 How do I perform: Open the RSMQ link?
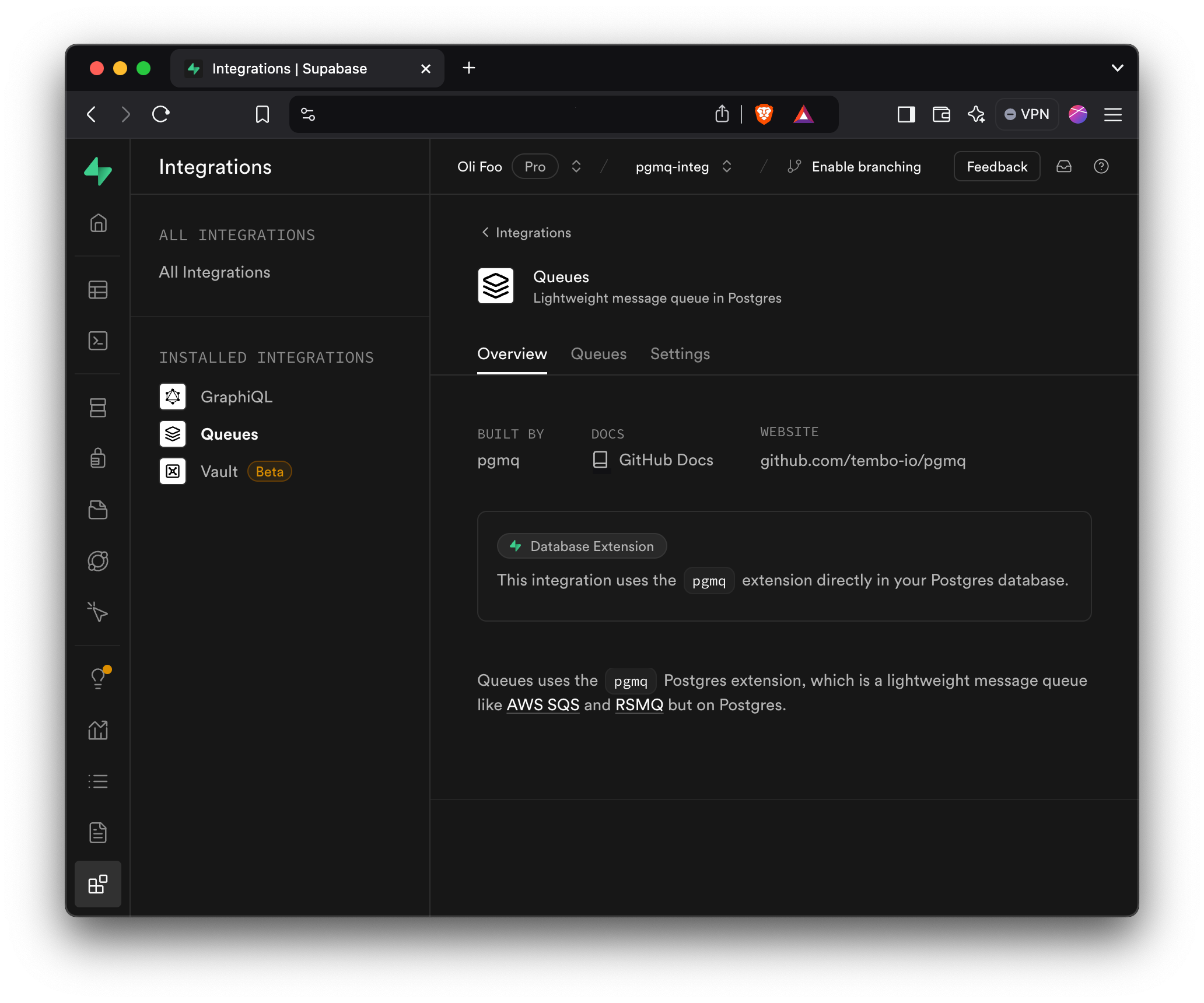coord(639,705)
